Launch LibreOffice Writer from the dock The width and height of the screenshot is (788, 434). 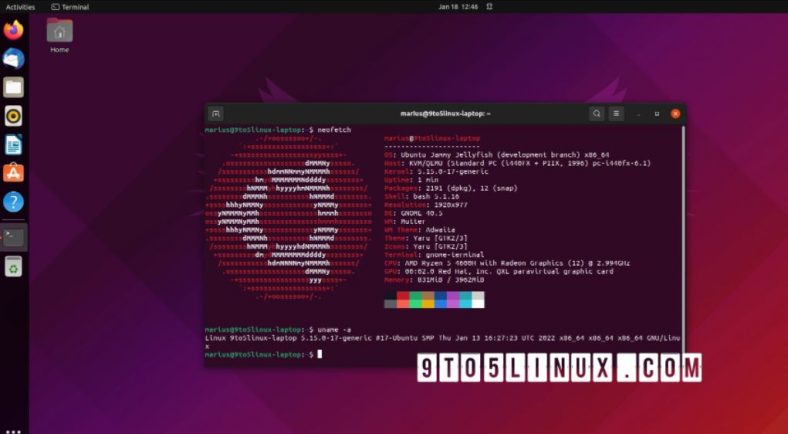(14, 145)
